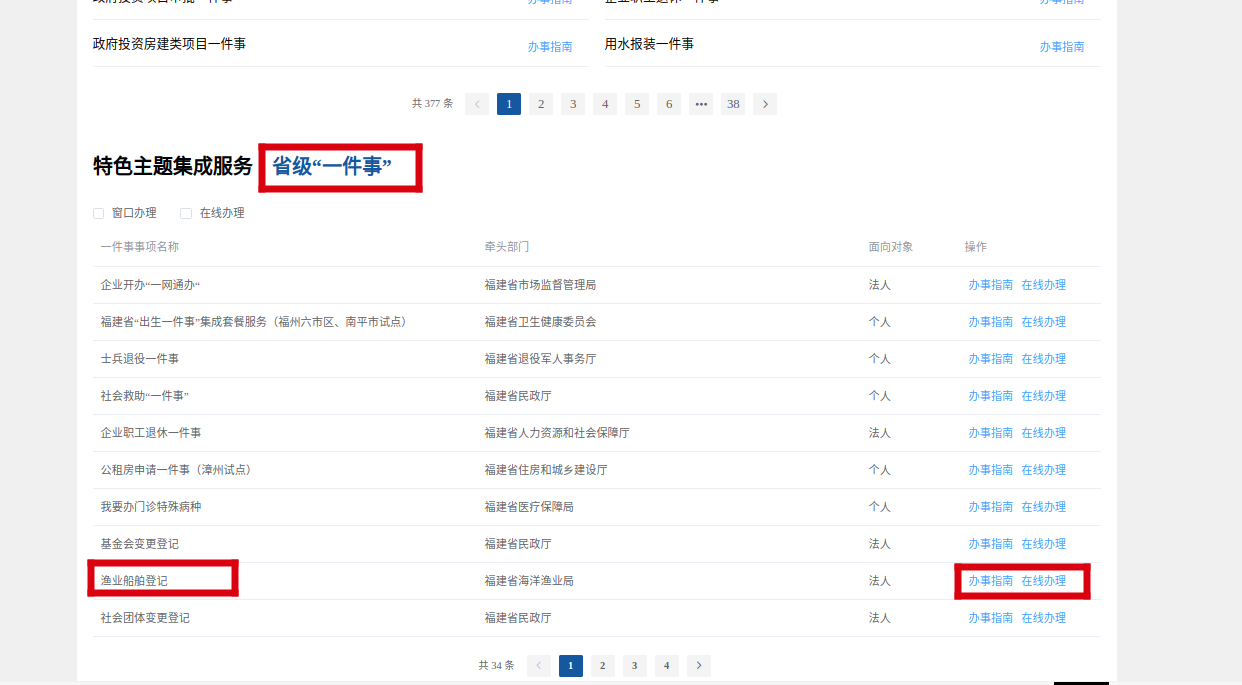Open 办事指南 for 福建省“出生一件事” row
Image resolution: width=1242 pixels, height=685 pixels.
(991, 322)
